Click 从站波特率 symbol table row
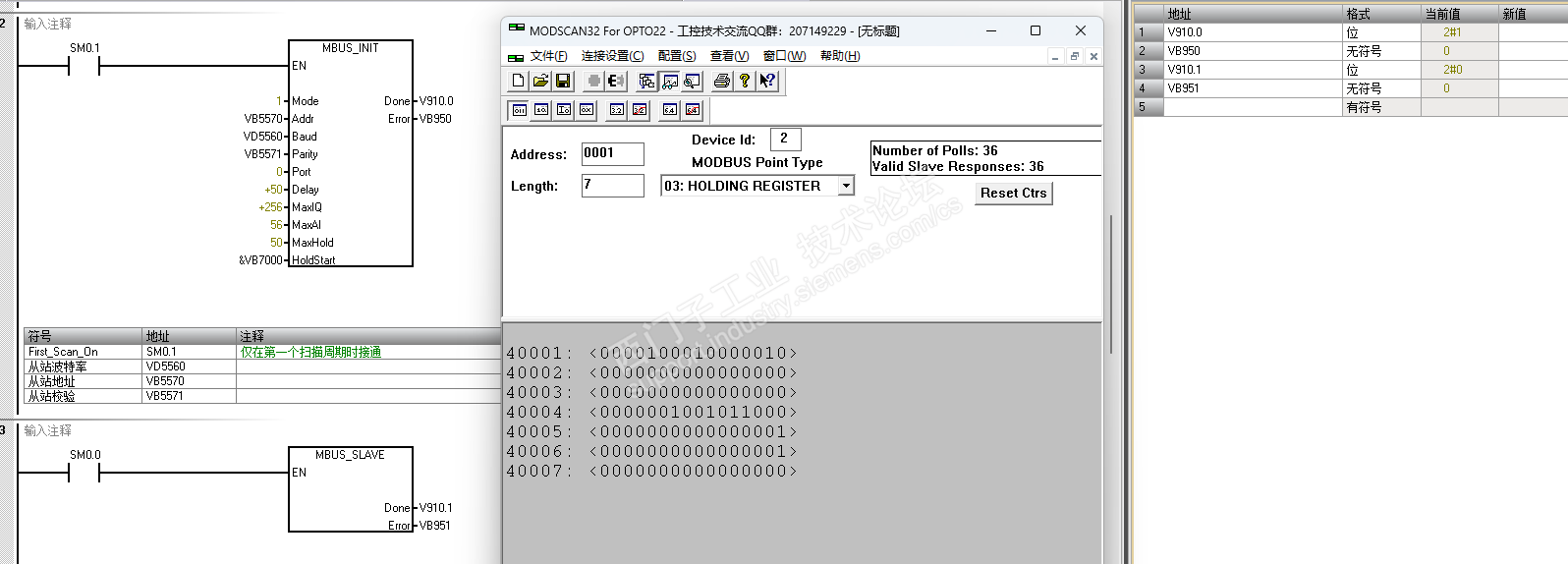The height and width of the screenshot is (564, 1568). point(262,367)
